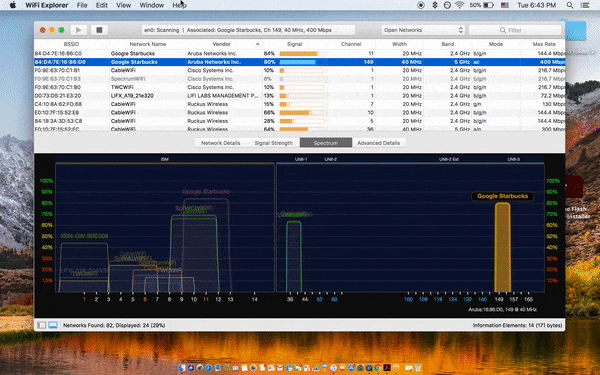Click the UNII-3 band header
This screenshot has width=600, height=375.
(x=514, y=159)
